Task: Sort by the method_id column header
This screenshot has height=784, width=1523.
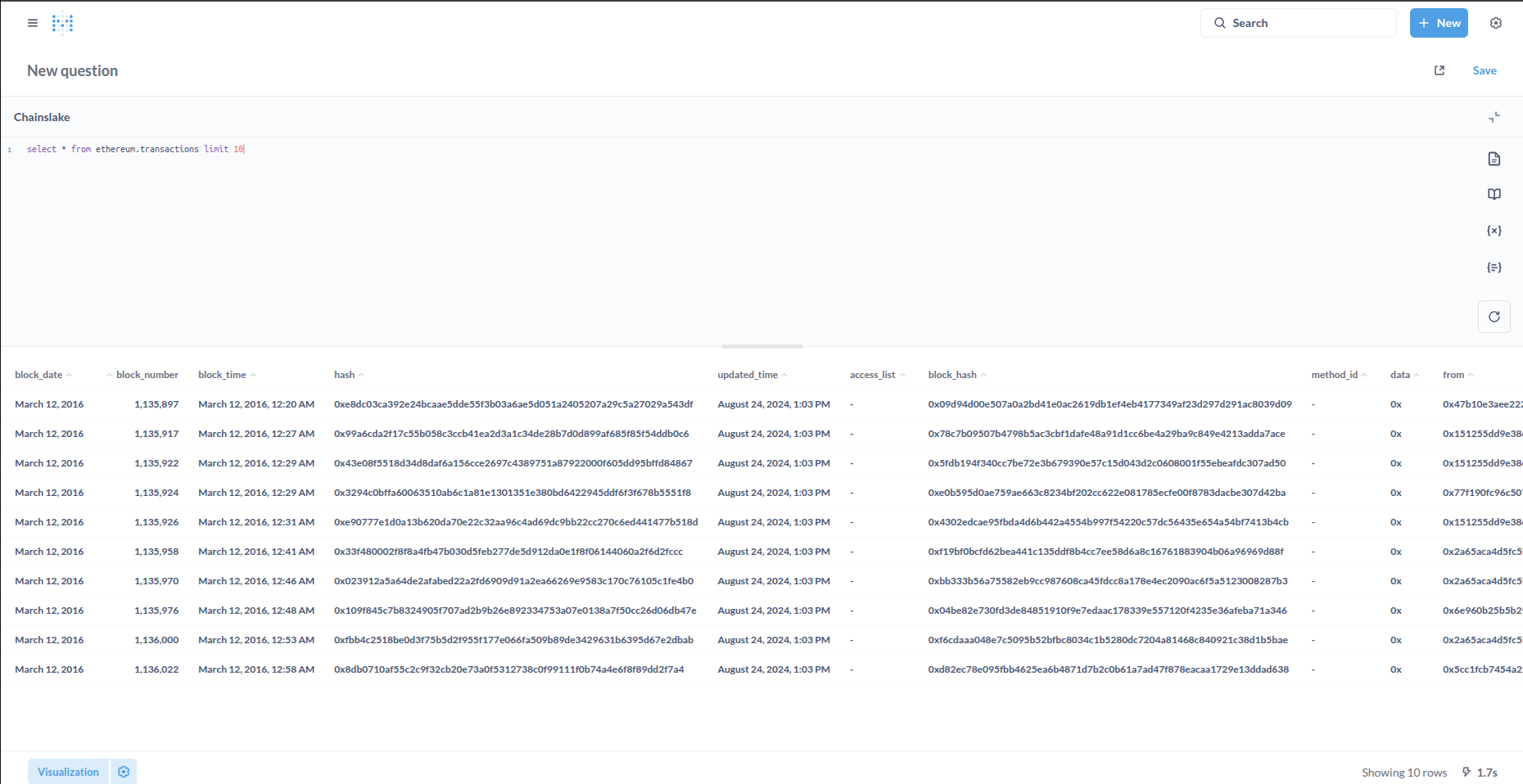Action: 1335,375
